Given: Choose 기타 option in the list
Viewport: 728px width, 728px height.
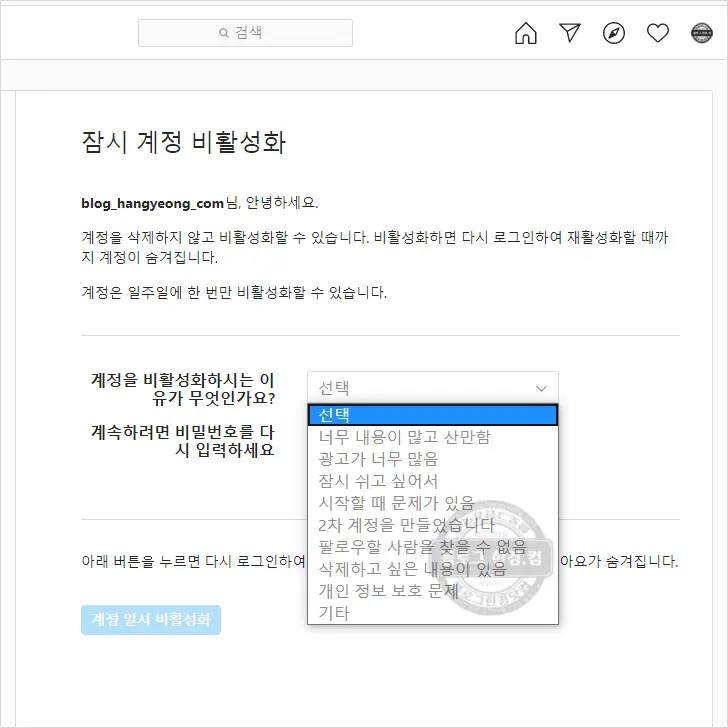Looking at the screenshot, I should [x=432, y=613].
